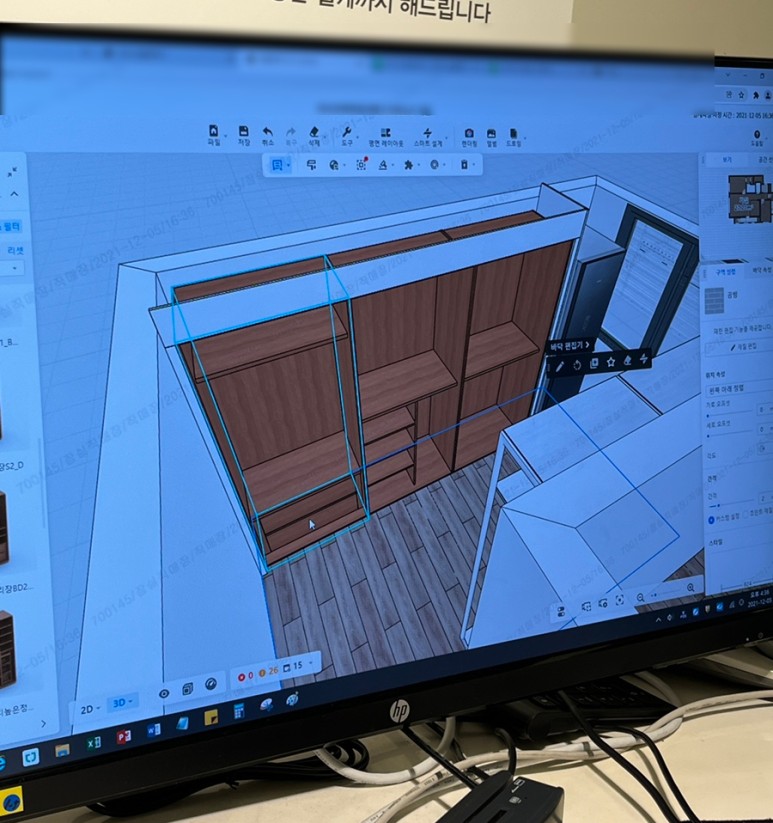Click the circular ring tool icon

[x=435, y=165]
